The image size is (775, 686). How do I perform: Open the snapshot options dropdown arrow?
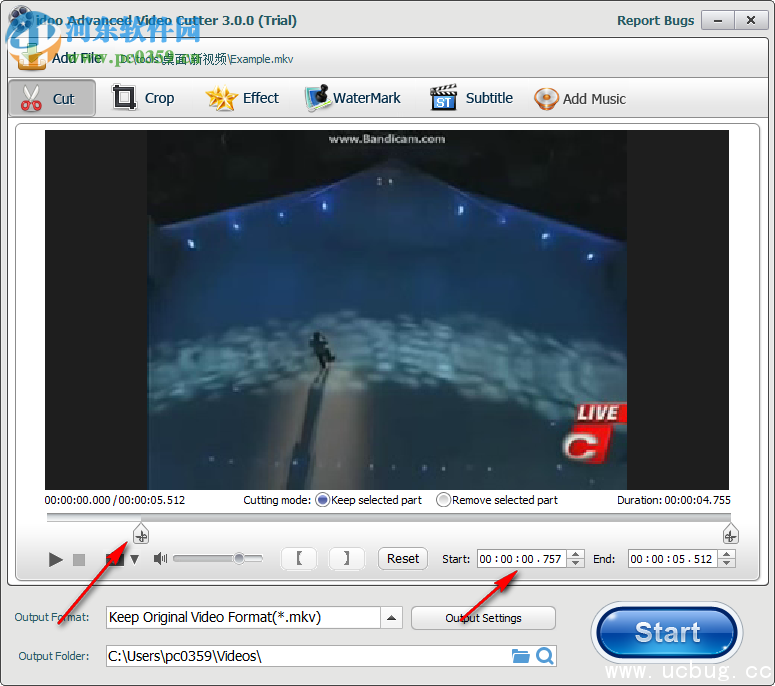pos(135,560)
